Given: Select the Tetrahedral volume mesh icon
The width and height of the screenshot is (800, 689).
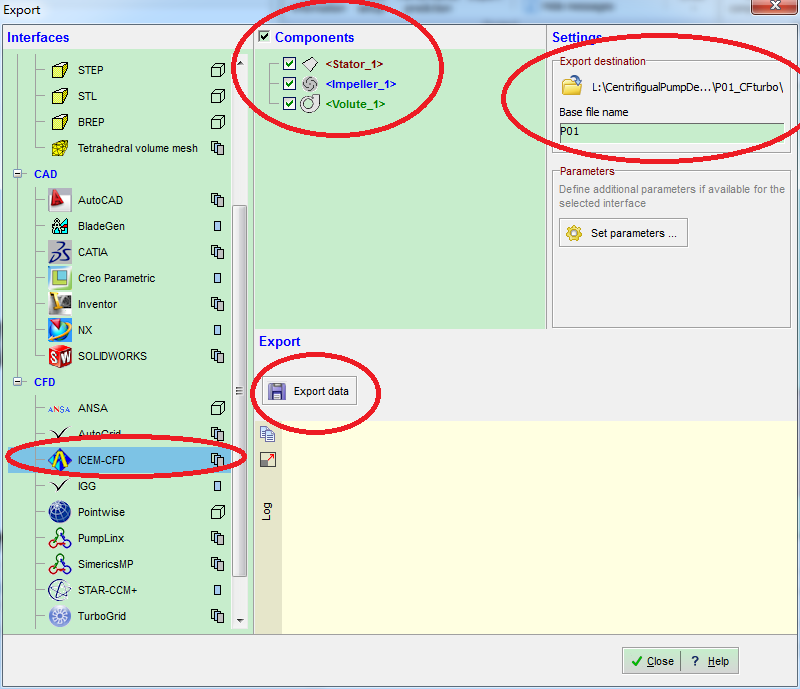Looking at the screenshot, I should (x=60, y=148).
